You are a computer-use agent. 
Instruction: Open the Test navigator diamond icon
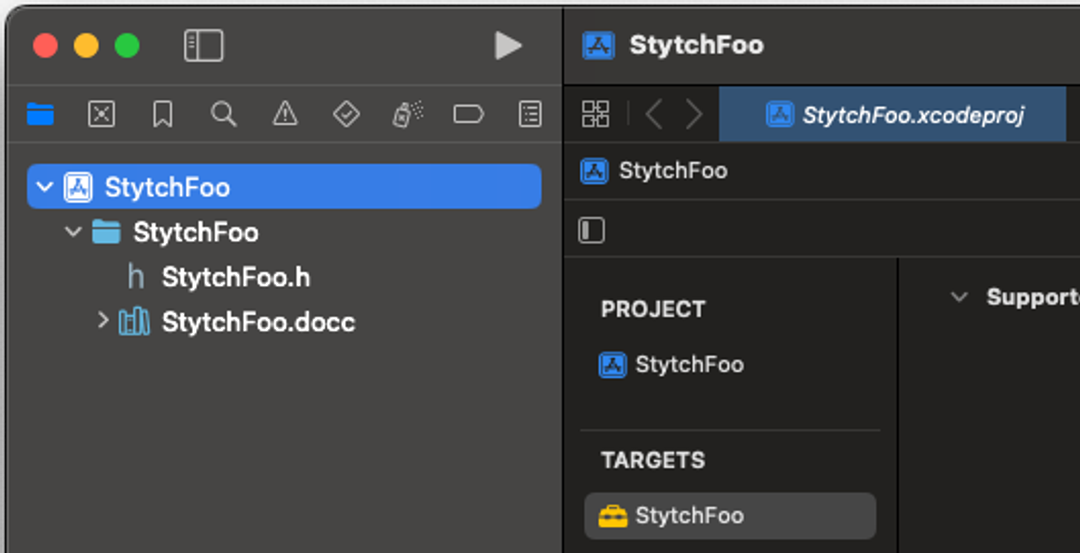click(x=346, y=114)
